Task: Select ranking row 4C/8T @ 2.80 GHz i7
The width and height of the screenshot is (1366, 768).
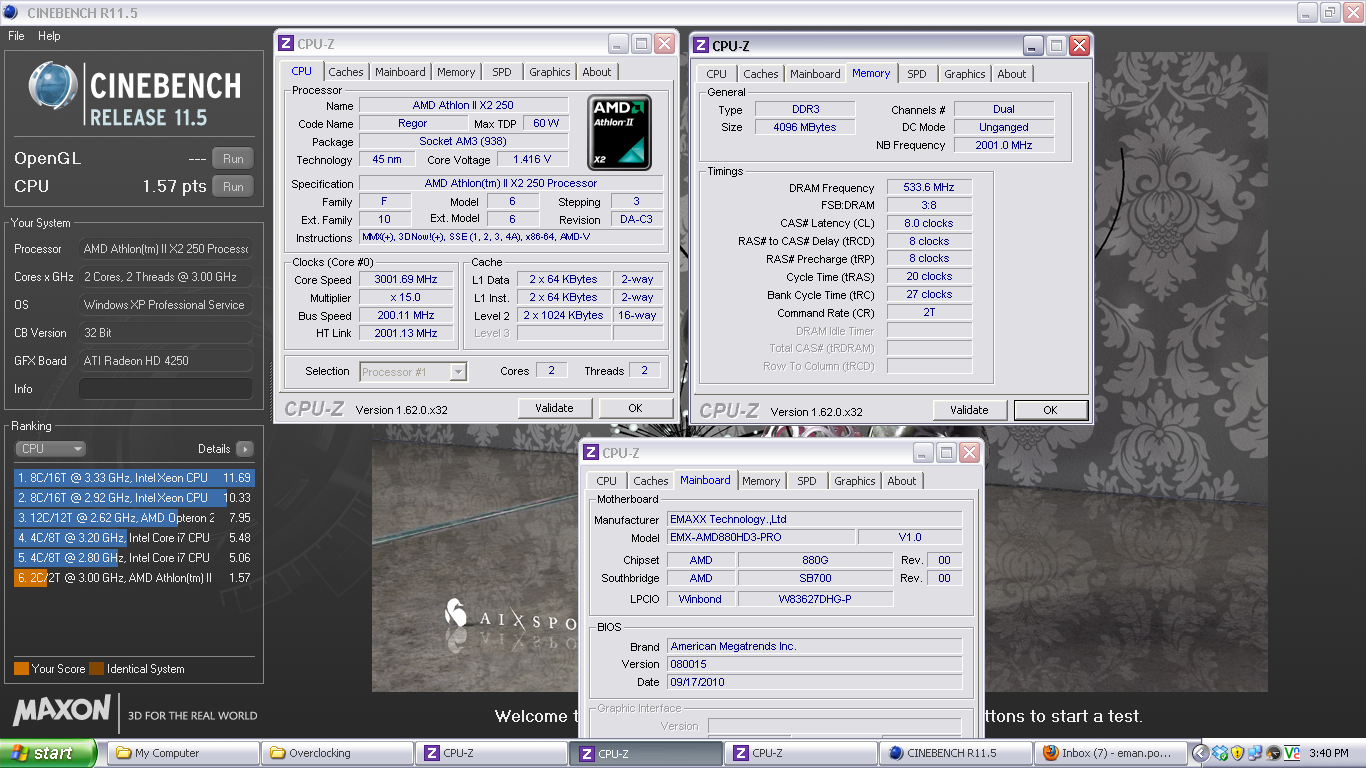Action: coord(134,558)
